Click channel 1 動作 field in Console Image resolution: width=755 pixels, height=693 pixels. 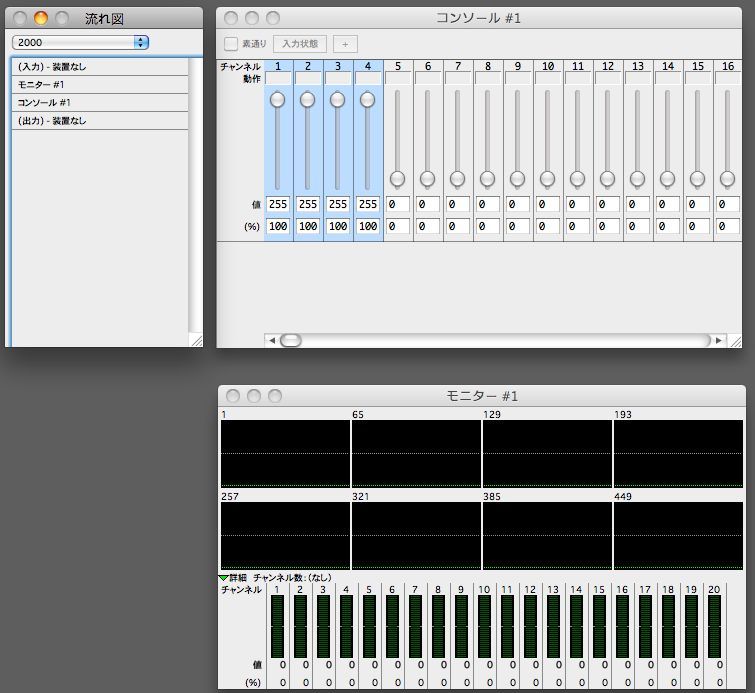point(278,78)
